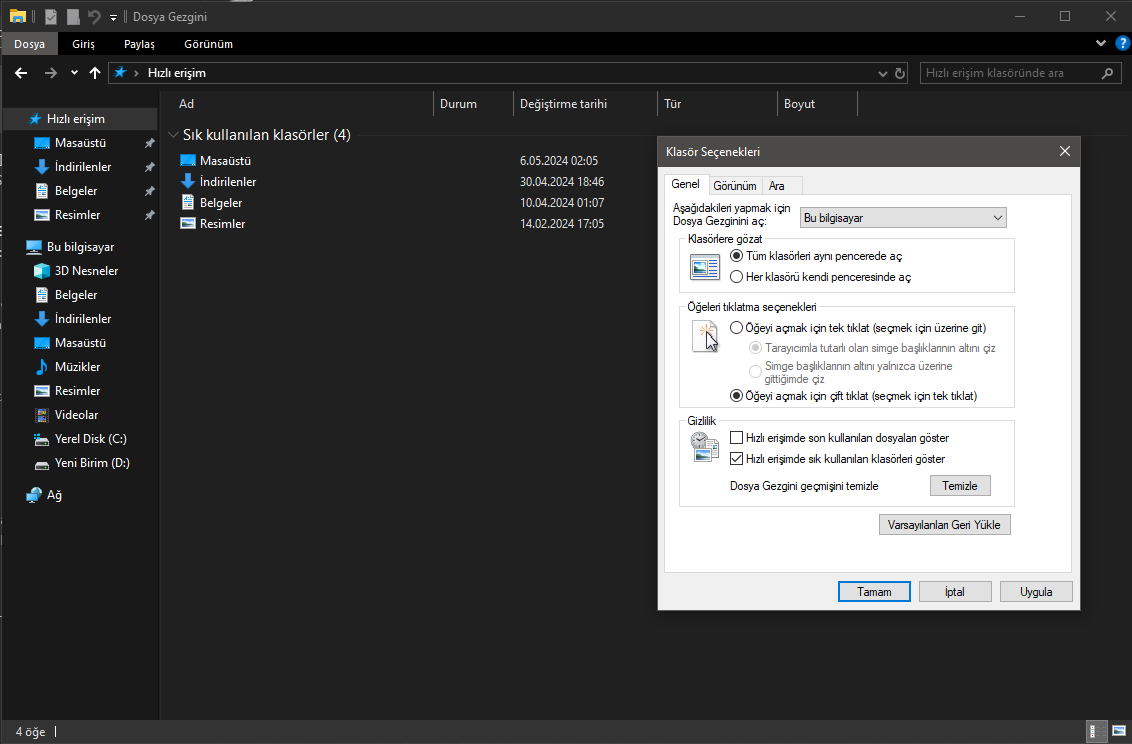This screenshot has height=744, width=1132.
Task: Cancel with the İptal button
Action: (x=955, y=592)
